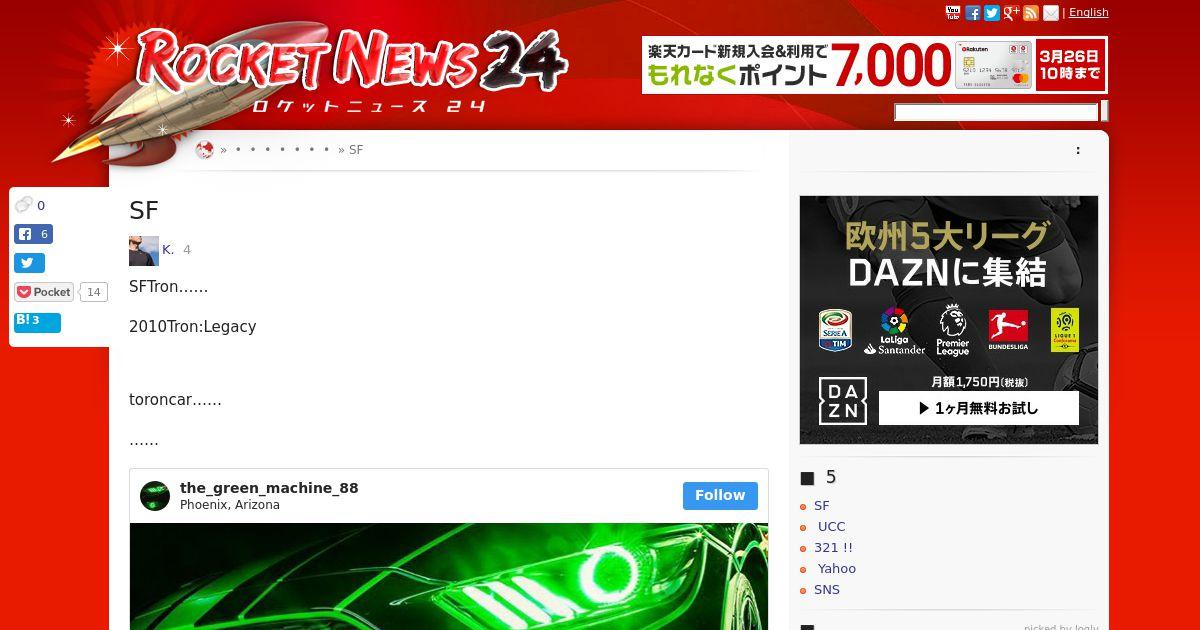Save article to Pocket

[x=44, y=292]
